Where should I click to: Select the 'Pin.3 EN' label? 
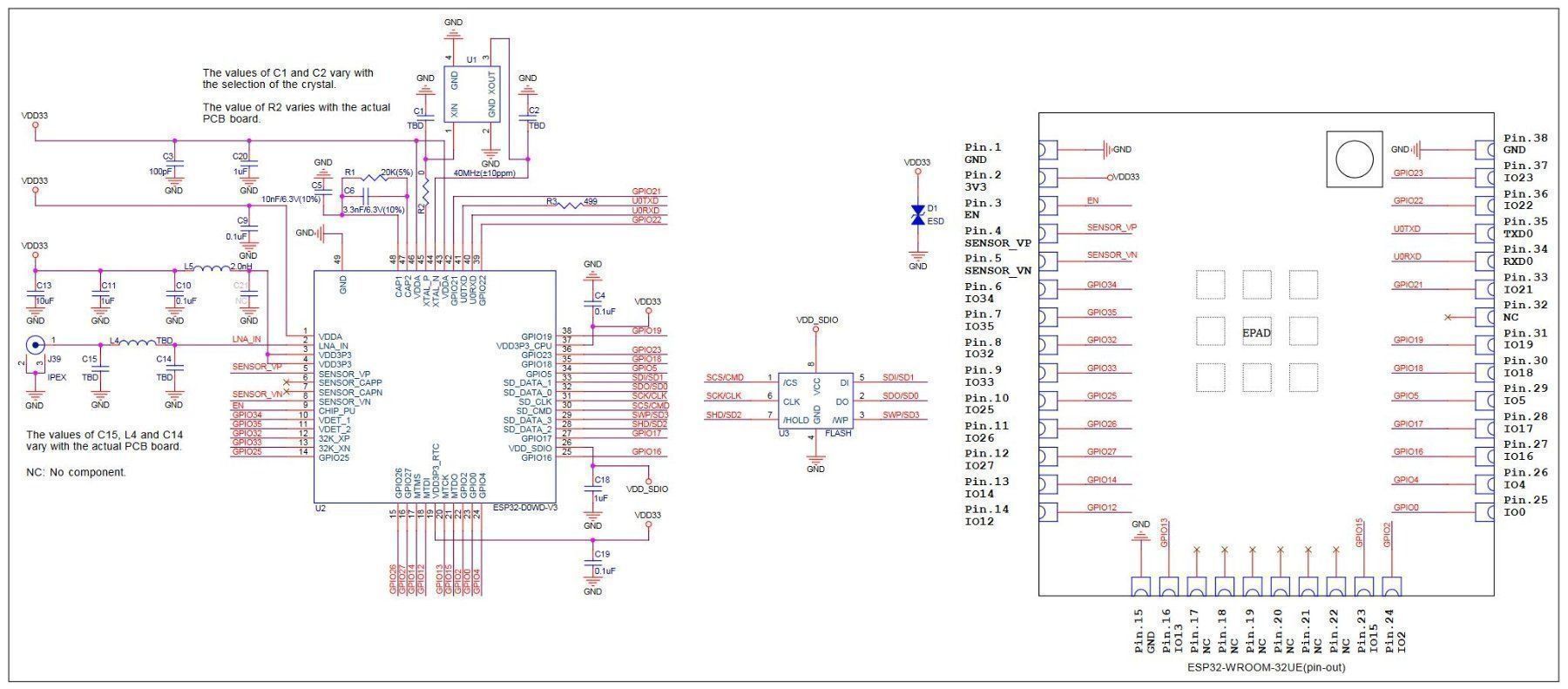tap(983, 209)
